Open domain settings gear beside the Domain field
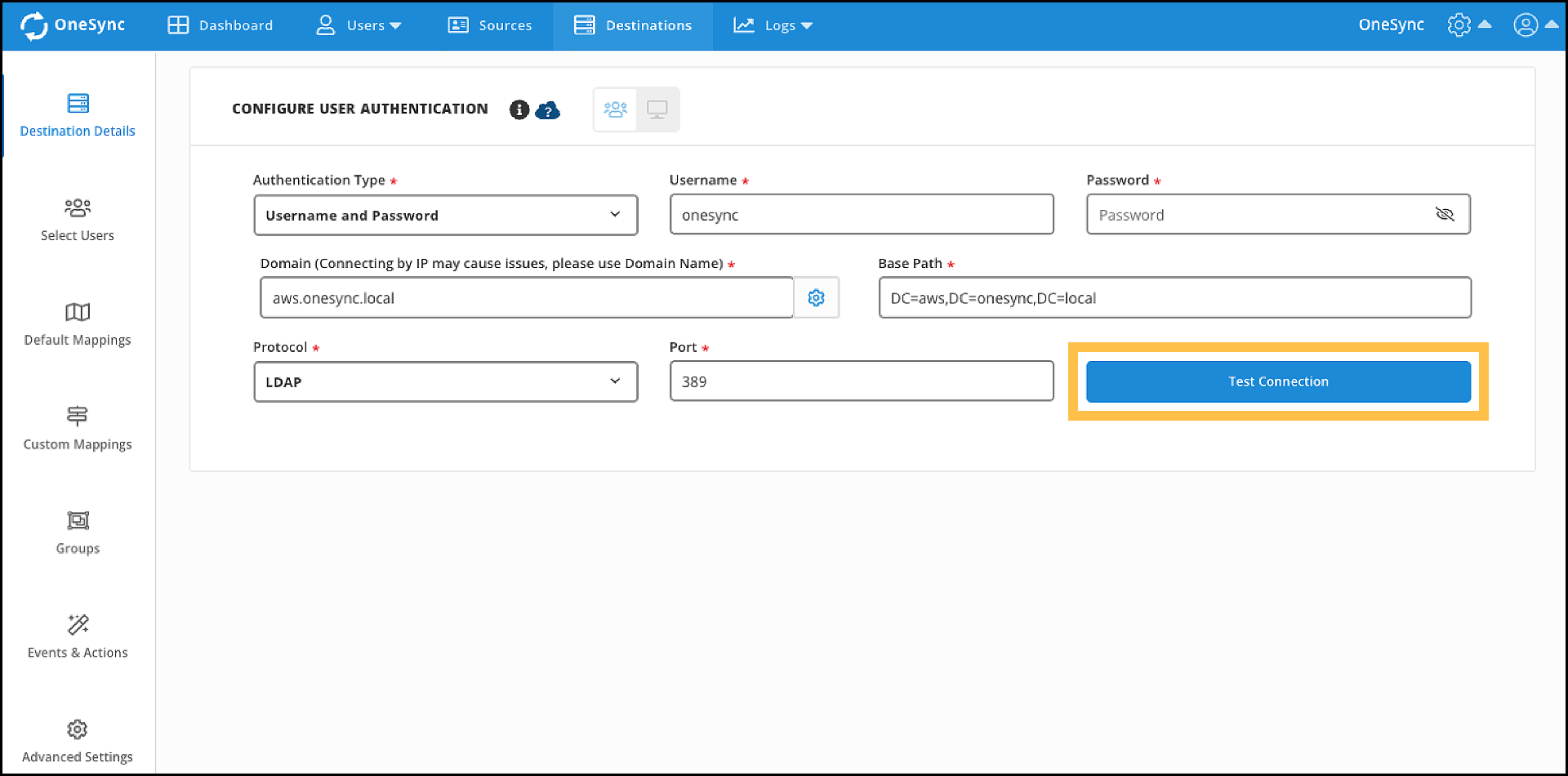The width and height of the screenshot is (1568, 776). (x=816, y=297)
